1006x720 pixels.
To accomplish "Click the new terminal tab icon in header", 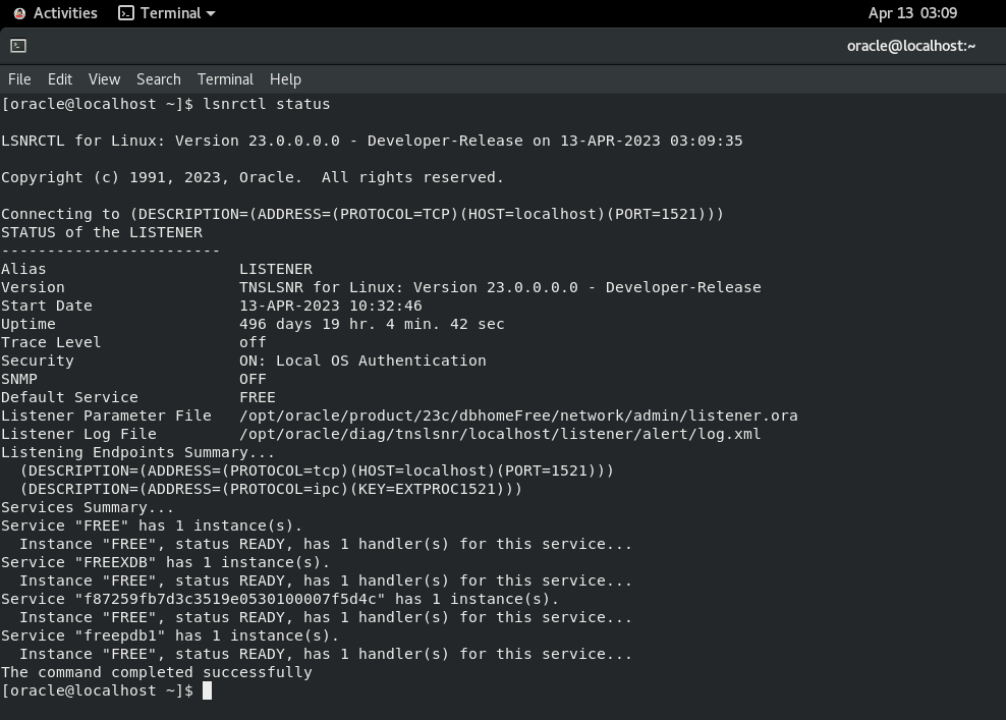I will 18,46.
